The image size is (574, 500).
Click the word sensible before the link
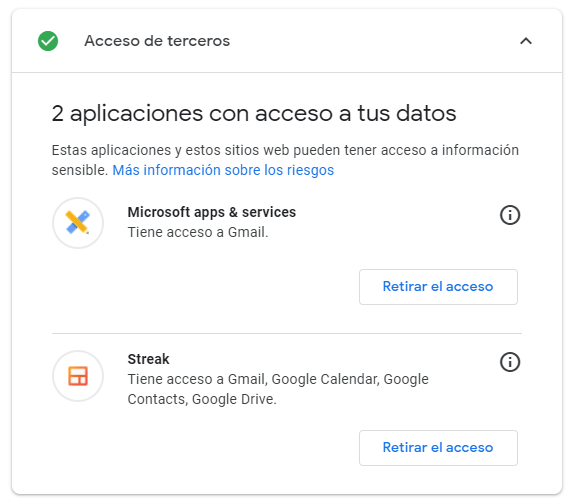[79, 170]
